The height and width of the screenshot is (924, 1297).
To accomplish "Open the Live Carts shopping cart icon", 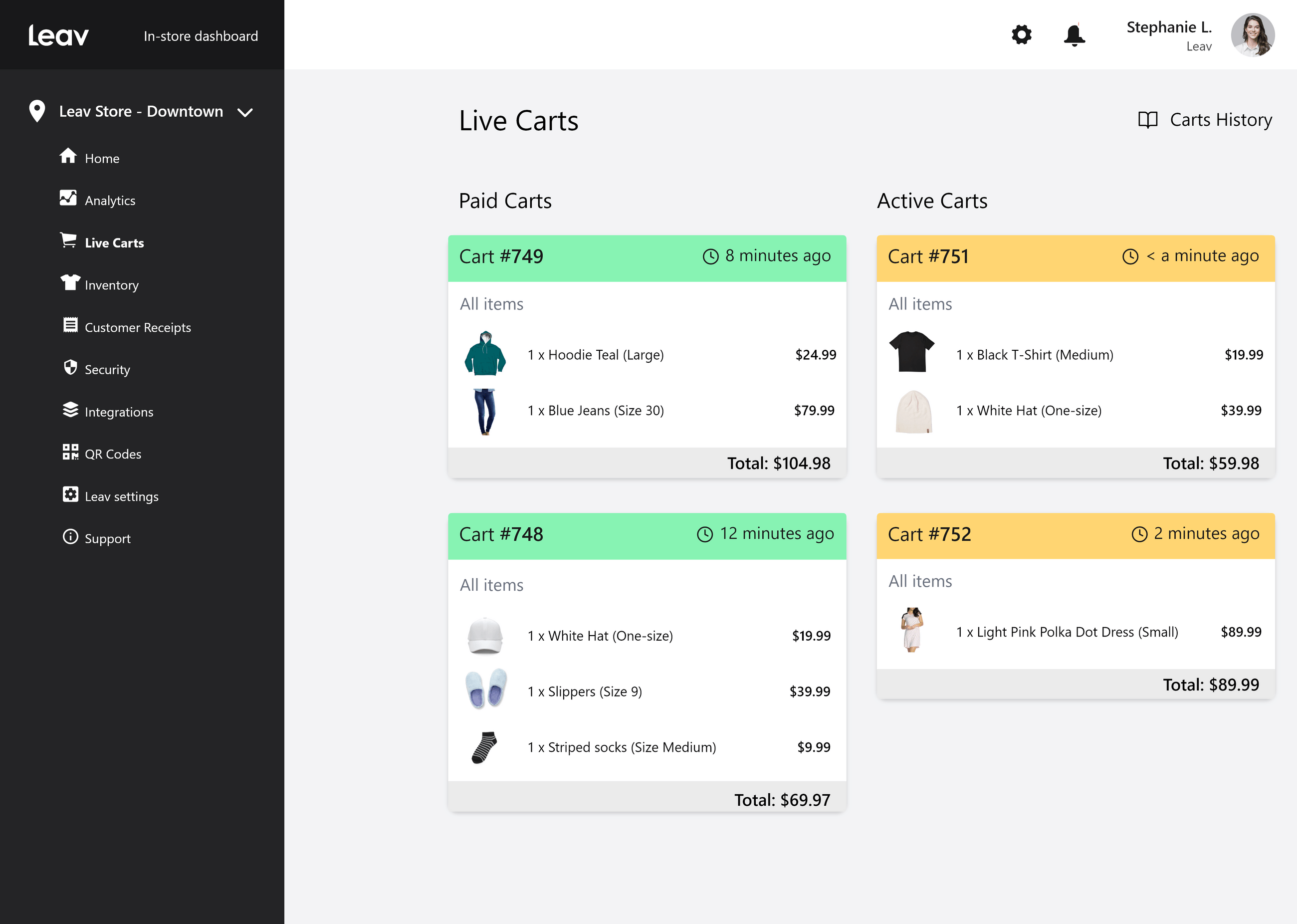I will (69, 240).
